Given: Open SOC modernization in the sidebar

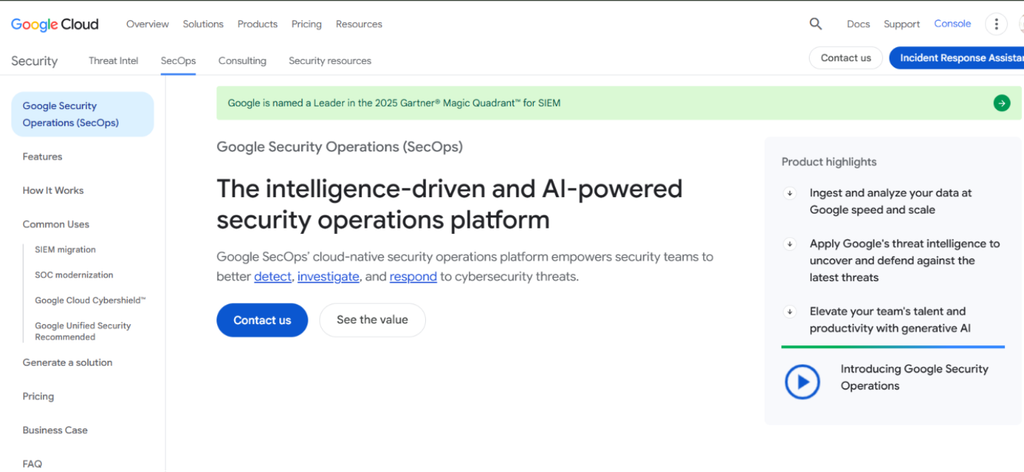Looking at the screenshot, I should click(x=74, y=275).
